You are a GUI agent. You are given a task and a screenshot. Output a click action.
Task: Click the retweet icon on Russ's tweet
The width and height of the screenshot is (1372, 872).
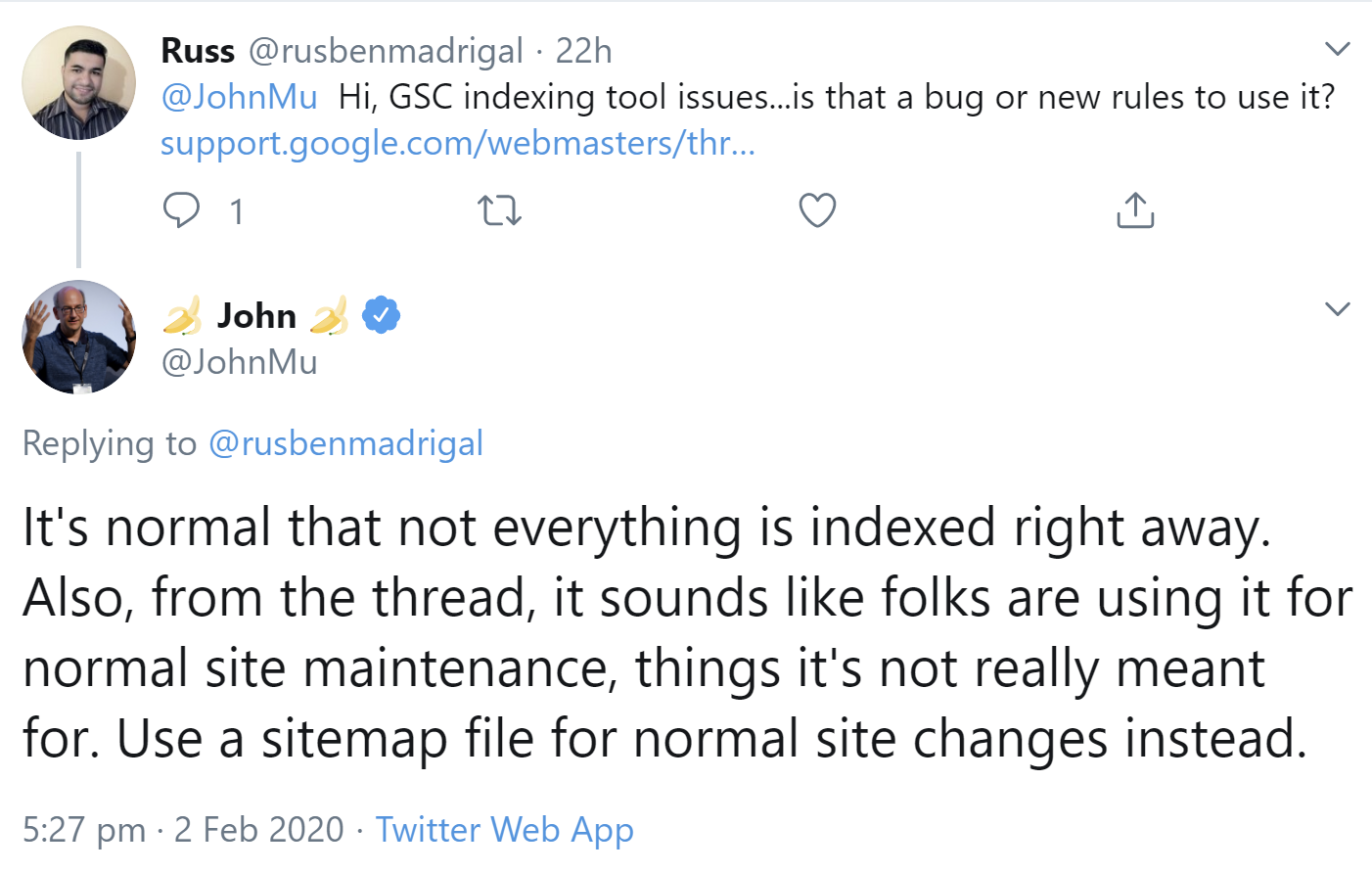[499, 209]
